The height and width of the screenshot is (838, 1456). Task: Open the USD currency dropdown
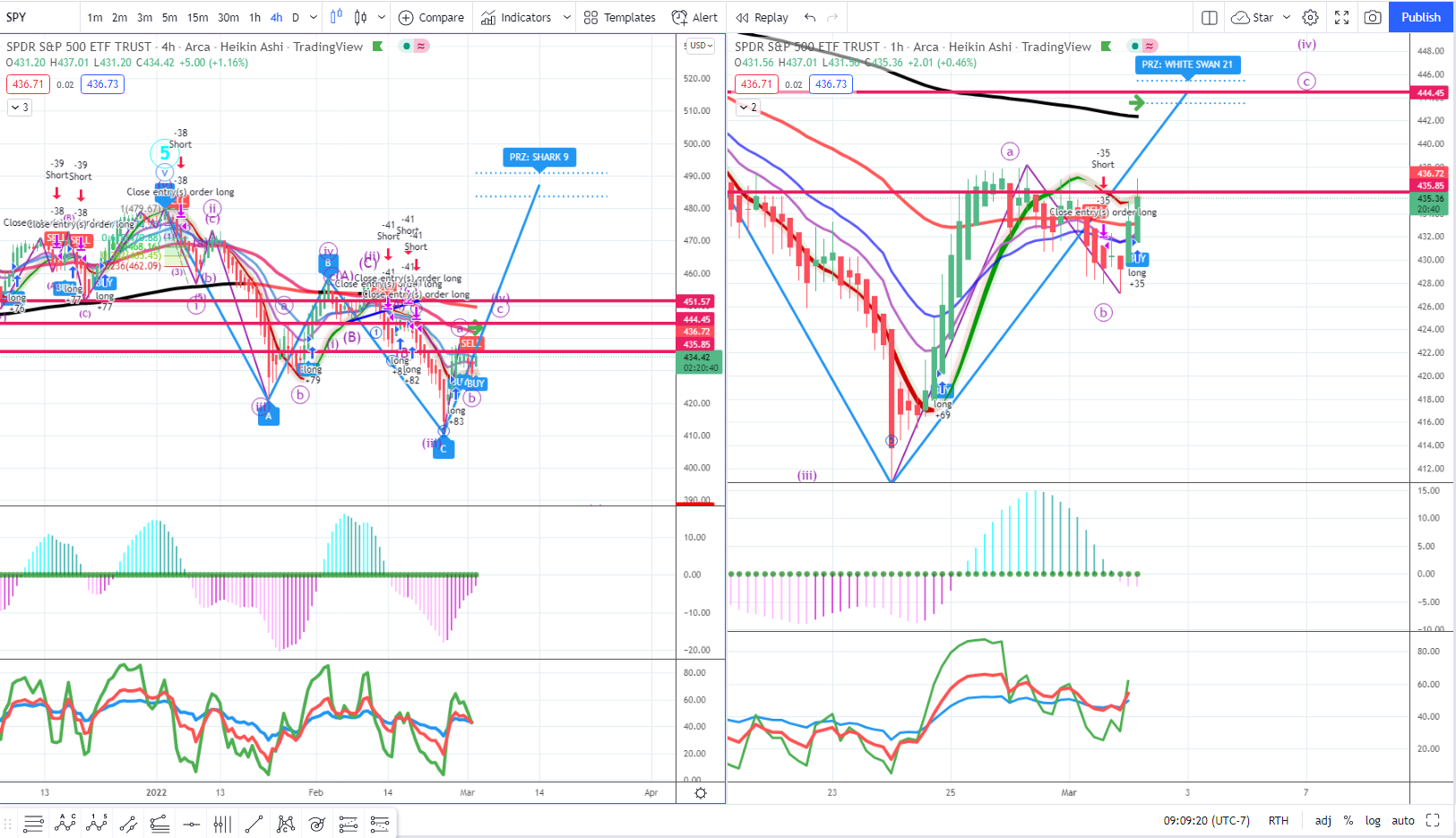701,45
